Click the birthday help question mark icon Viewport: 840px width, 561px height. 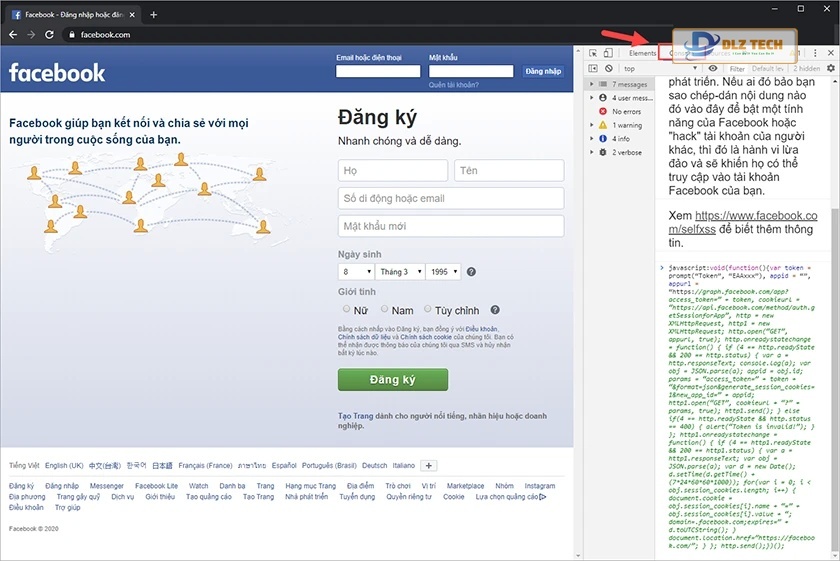coord(471,272)
